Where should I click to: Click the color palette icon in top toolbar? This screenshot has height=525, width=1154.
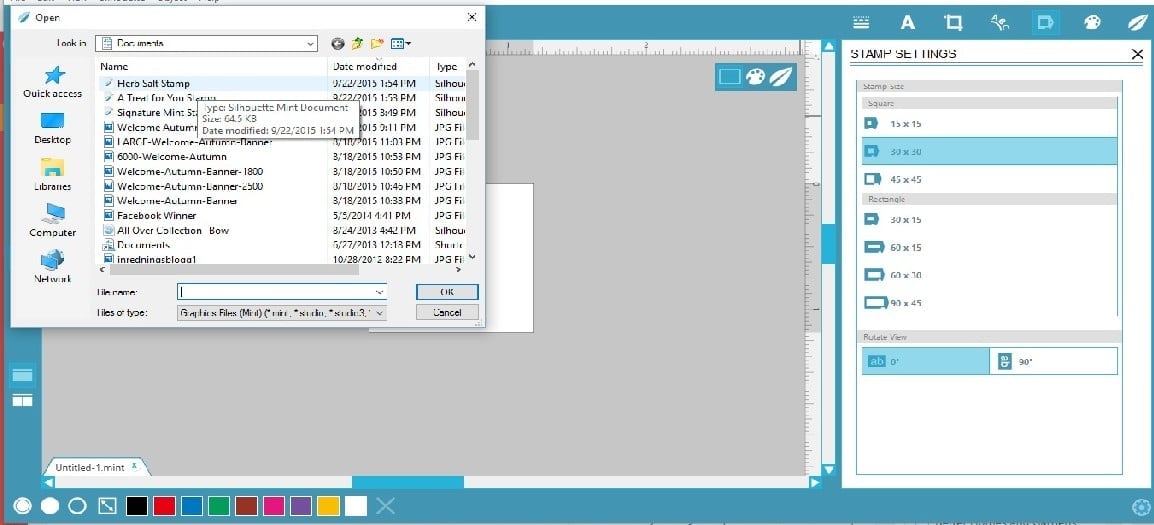pos(1092,23)
